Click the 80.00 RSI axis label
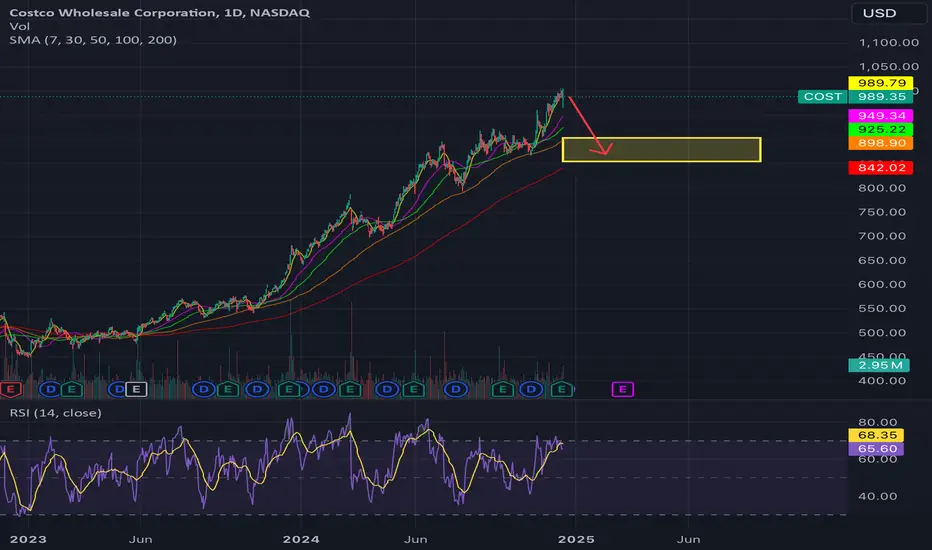This screenshot has width=932, height=550. 877,422
